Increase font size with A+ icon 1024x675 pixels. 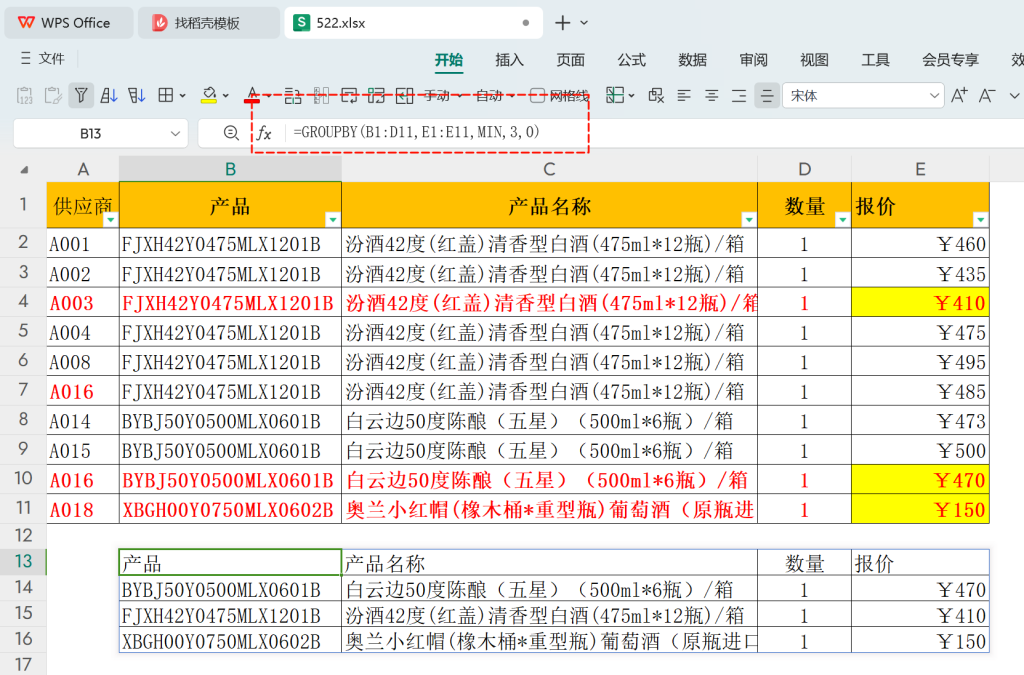(x=959, y=96)
